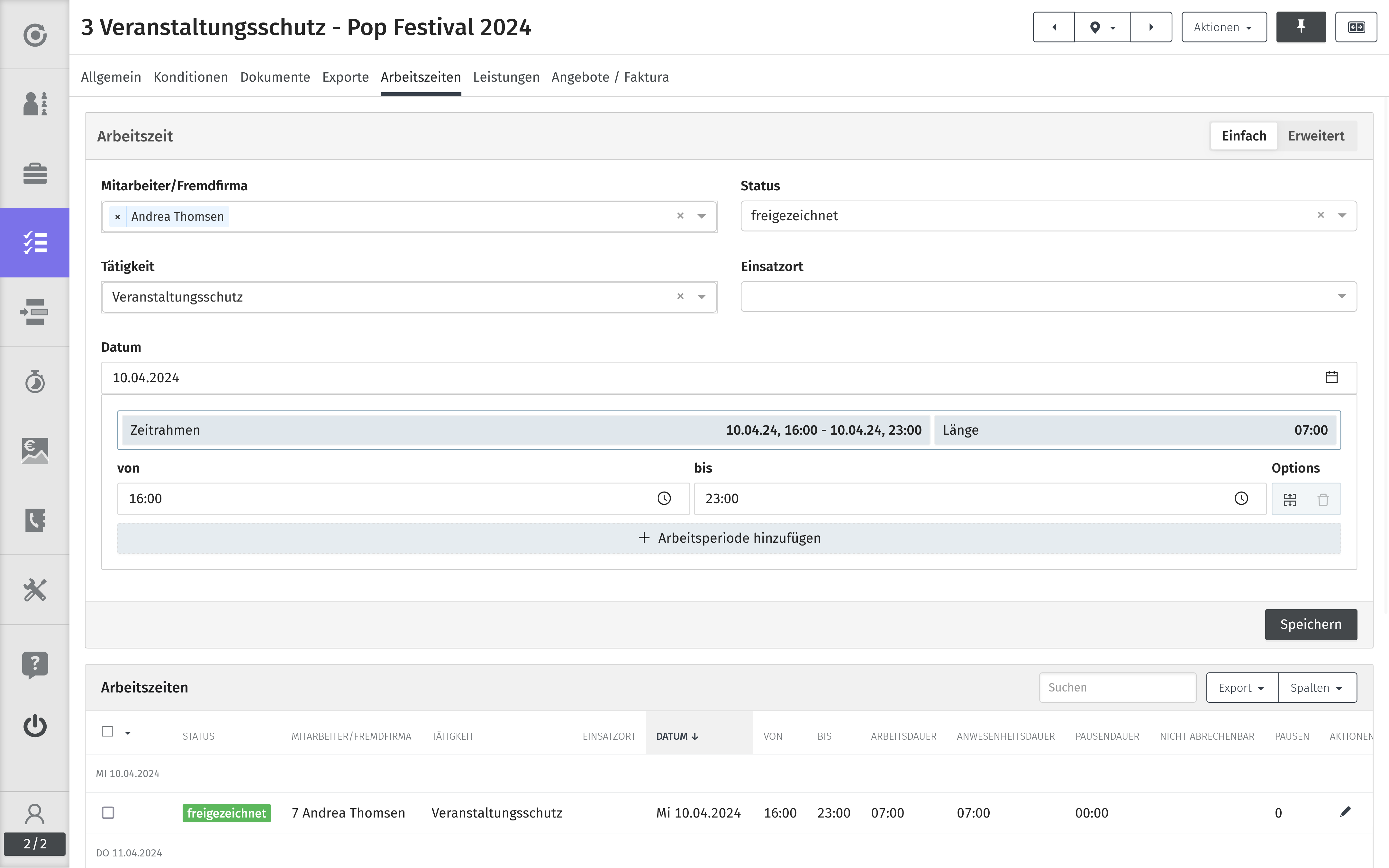
Task: Open the help question mark icon
Action: (35, 665)
